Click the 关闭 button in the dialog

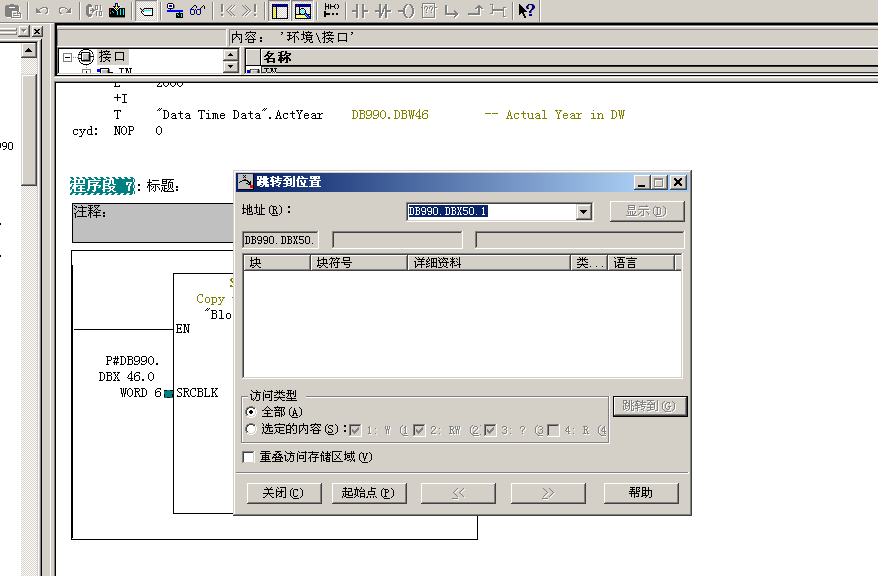[x=282, y=493]
